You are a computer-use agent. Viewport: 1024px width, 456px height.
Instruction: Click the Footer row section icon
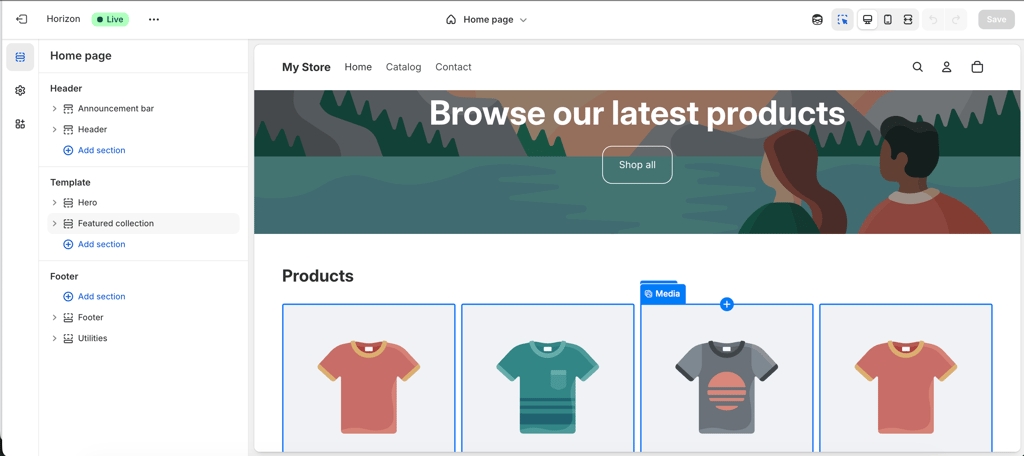pos(68,318)
